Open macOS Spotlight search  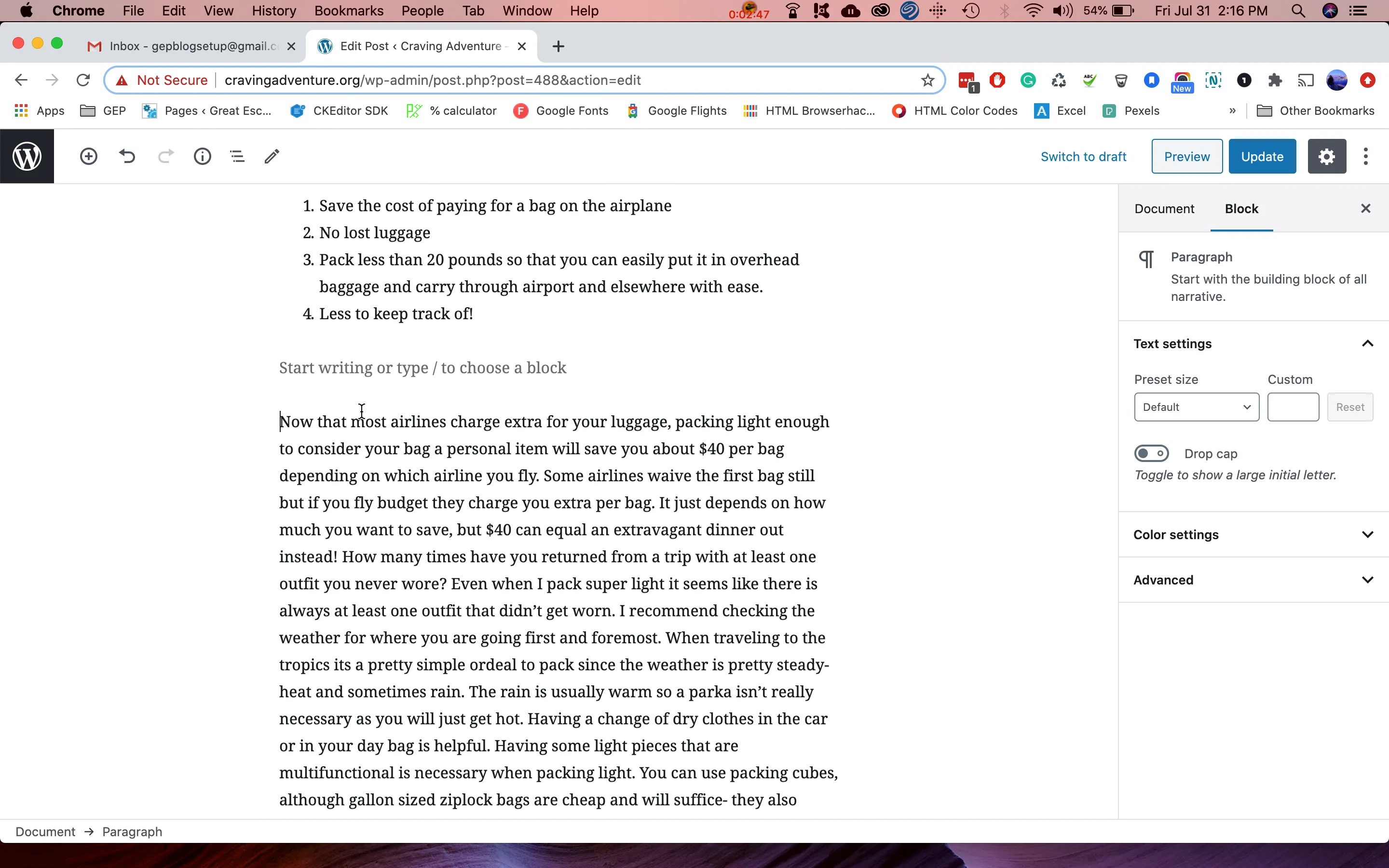pos(1298,11)
